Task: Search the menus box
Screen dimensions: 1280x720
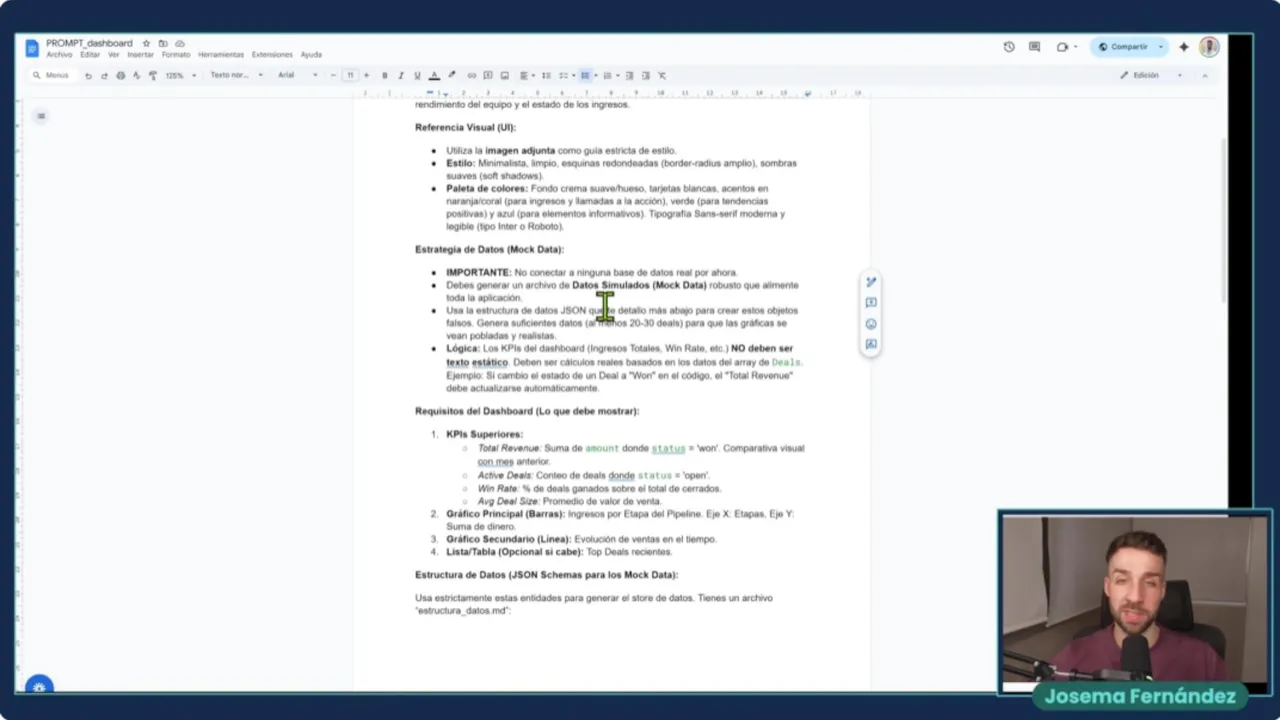Action: [x=51, y=75]
